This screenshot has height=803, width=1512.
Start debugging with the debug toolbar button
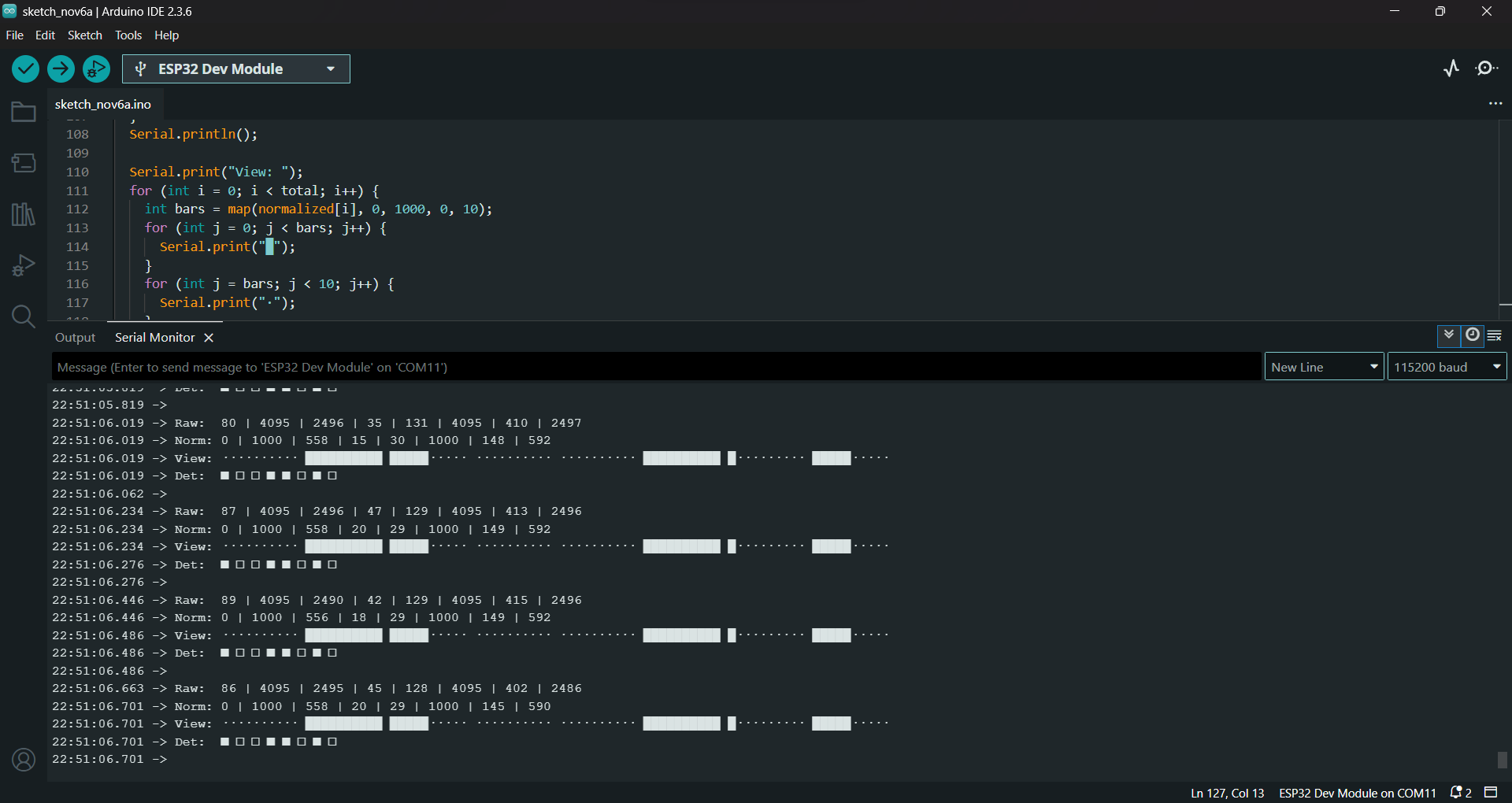pyautogui.click(x=96, y=69)
